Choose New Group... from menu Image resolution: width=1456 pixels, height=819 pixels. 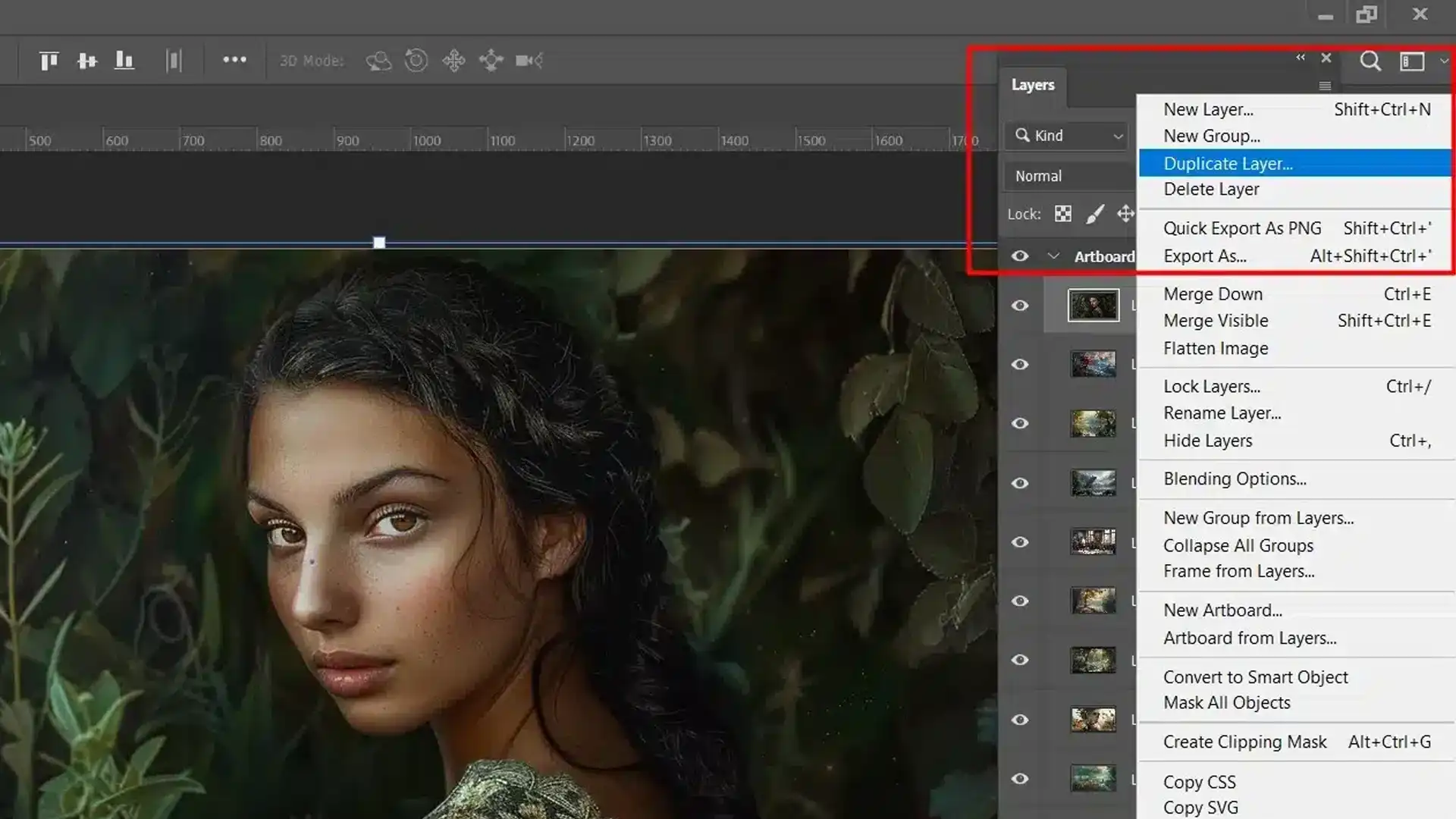pyautogui.click(x=1297, y=136)
